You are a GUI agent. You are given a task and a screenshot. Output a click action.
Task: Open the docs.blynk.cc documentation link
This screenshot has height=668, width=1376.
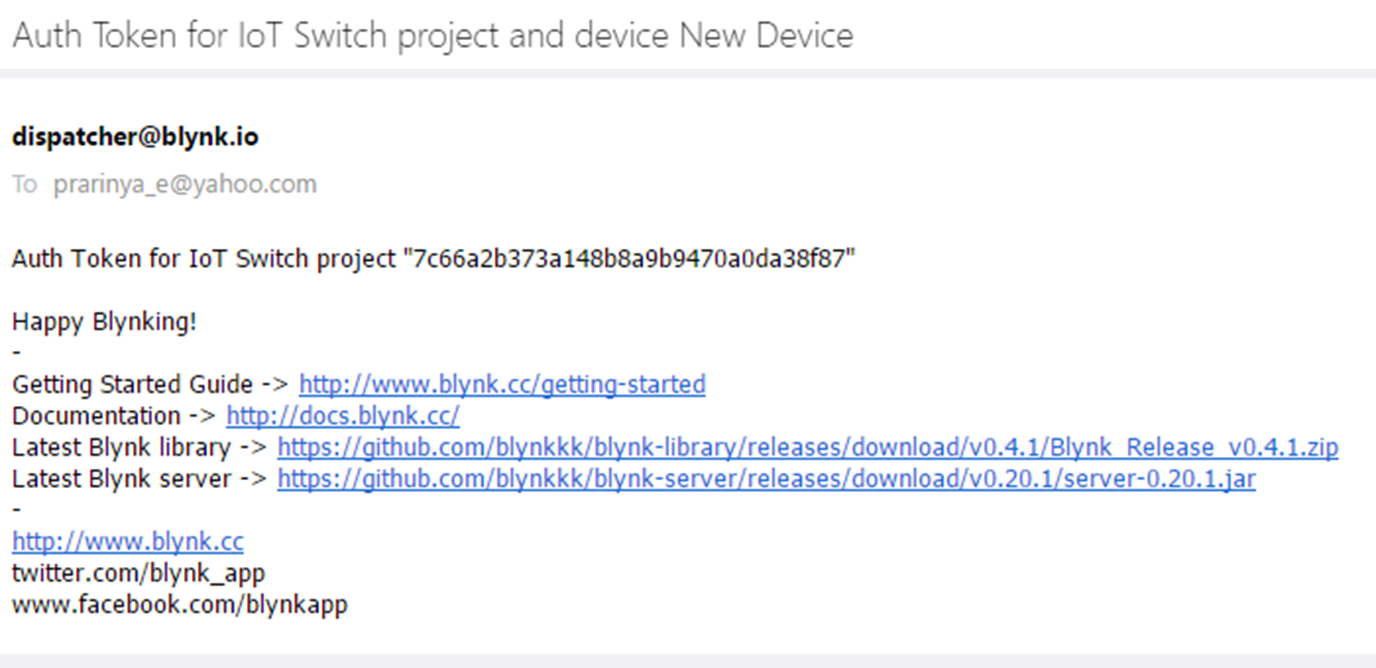click(x=343, y=416)
